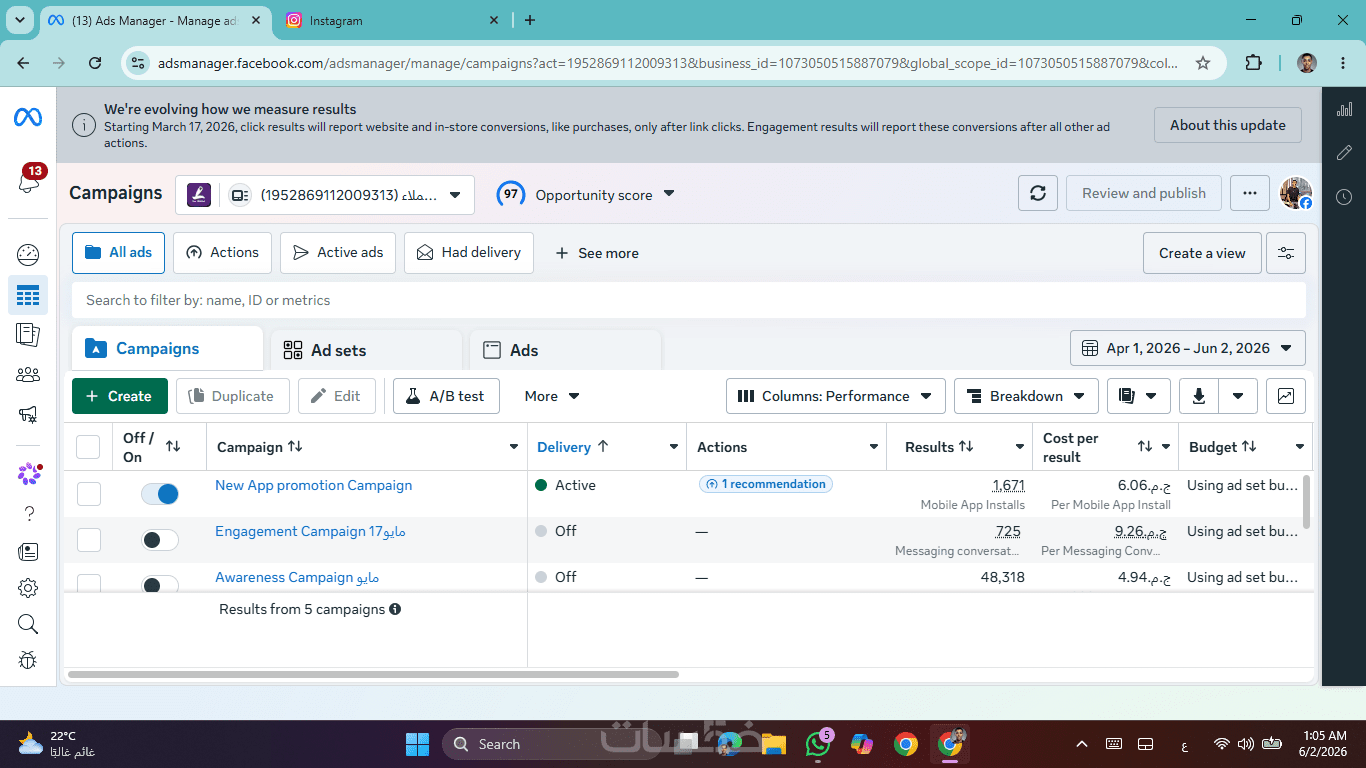Screen dimensions: 1366x768
Task: Open Ads reporting pages icon in sidebar
Action: pyautogui.click(x=28, y=334)
